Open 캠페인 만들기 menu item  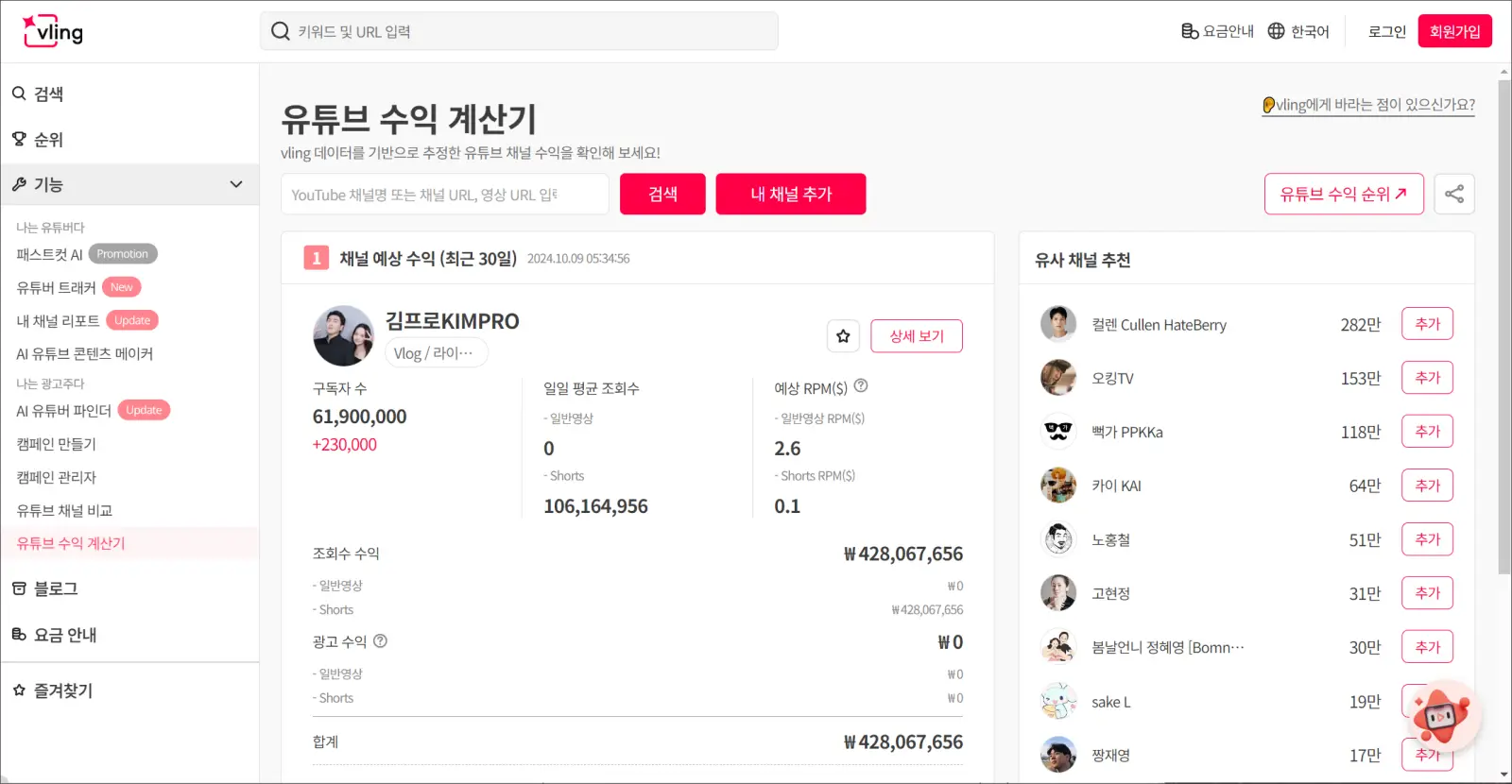click(56, 444)
